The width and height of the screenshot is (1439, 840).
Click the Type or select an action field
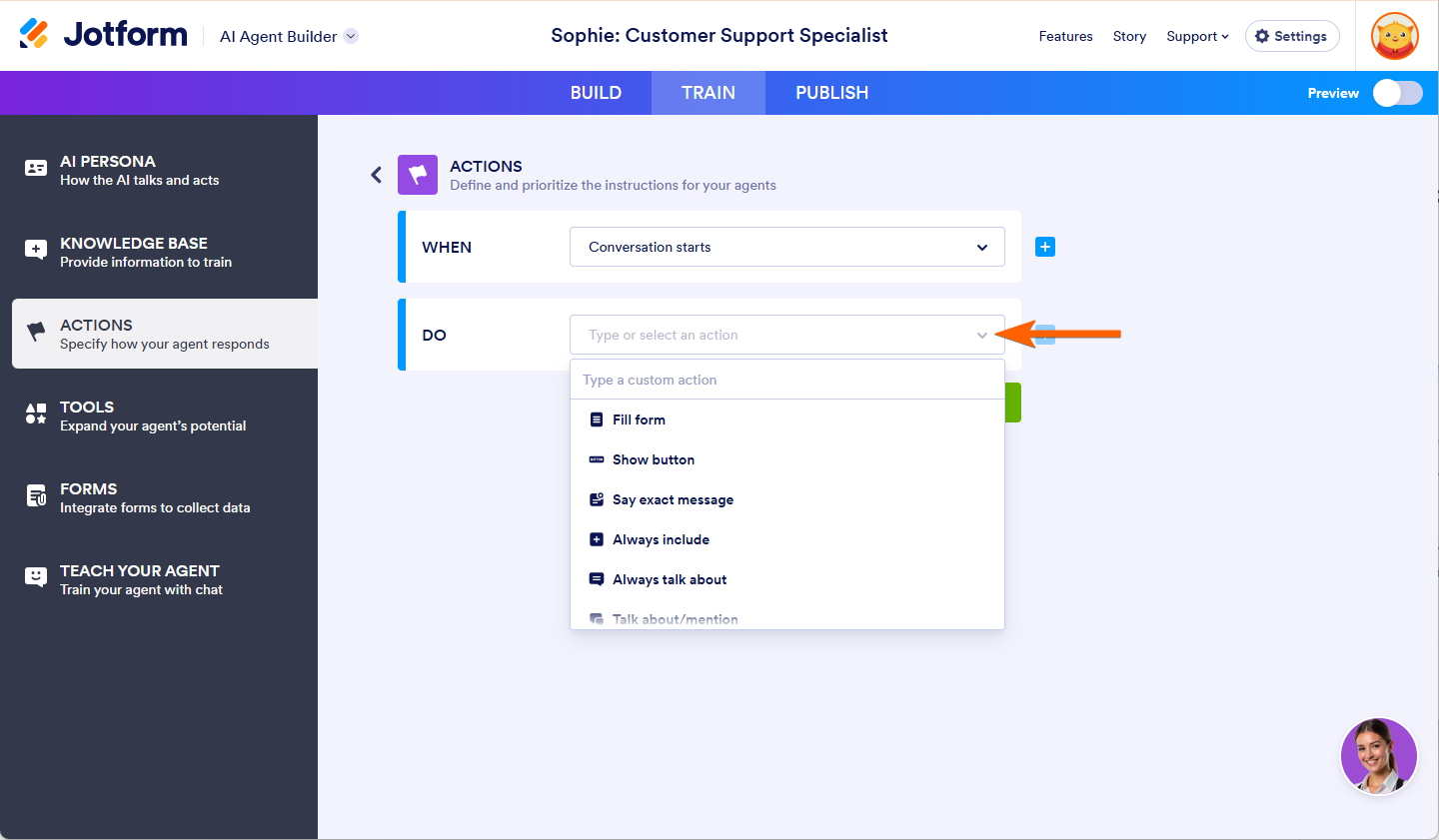point(787,335)
